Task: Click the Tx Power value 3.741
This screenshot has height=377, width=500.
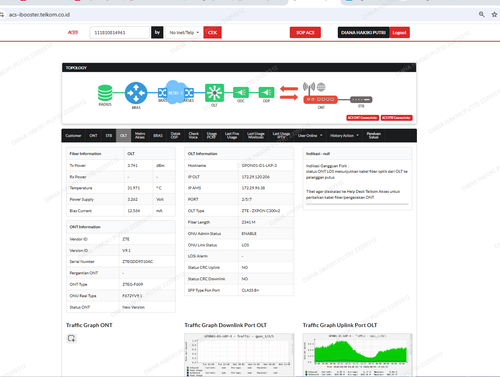Action: coord(132,165)
